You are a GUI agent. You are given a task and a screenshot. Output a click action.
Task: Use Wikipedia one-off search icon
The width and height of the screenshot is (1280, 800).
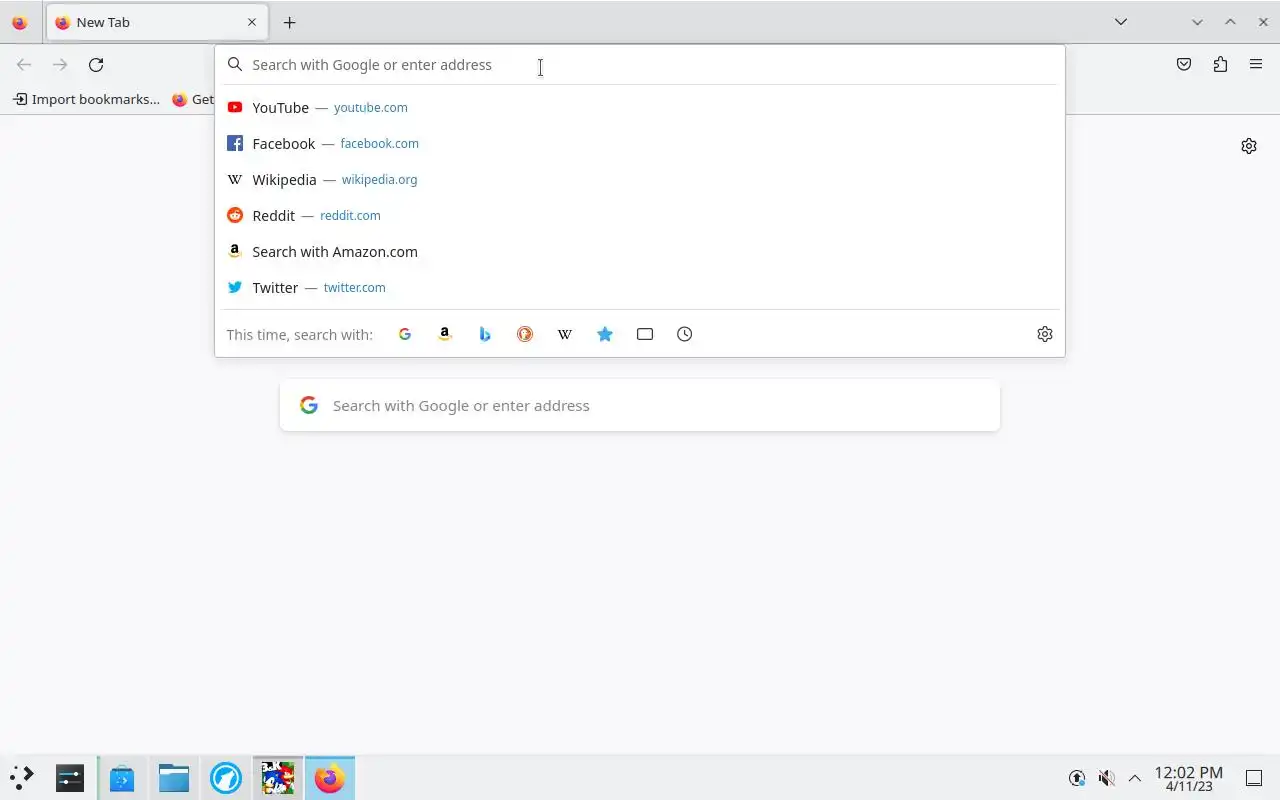pos(565,334)
